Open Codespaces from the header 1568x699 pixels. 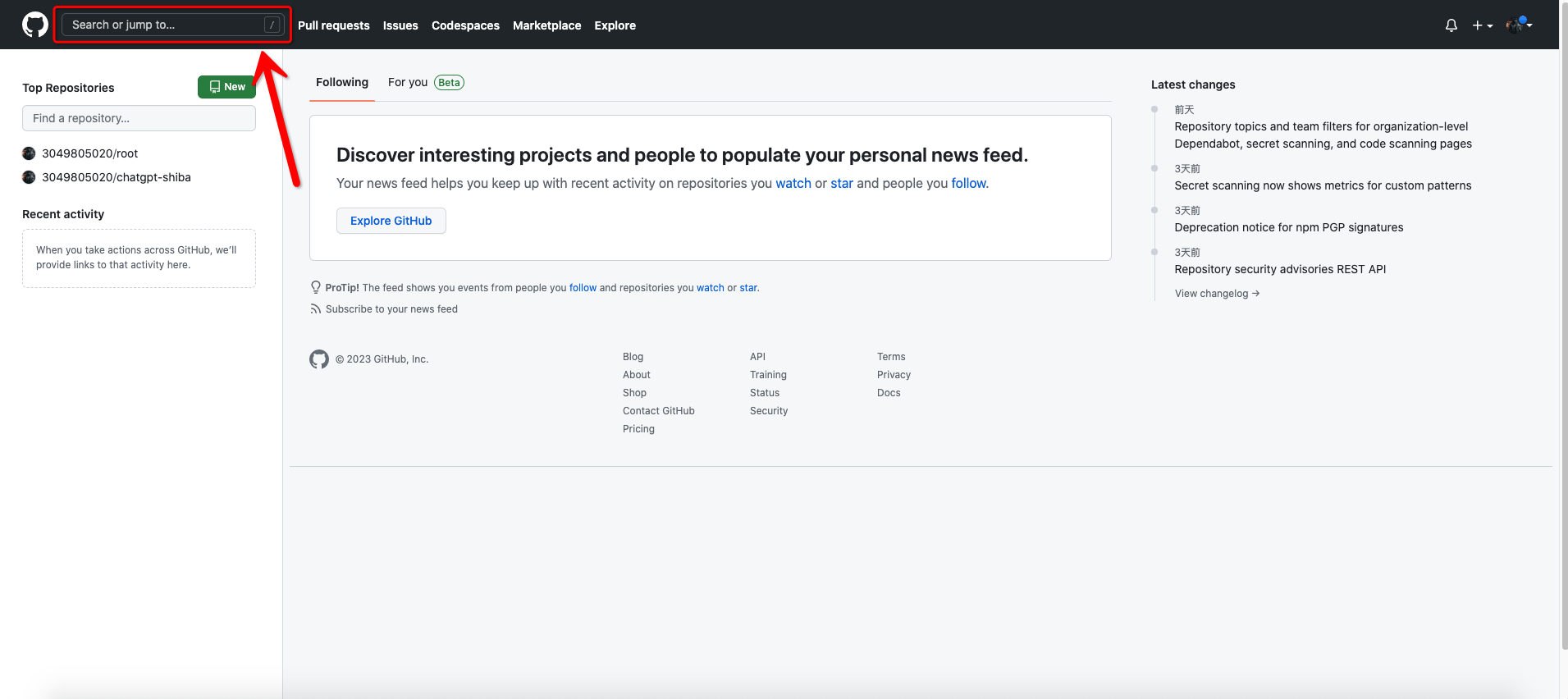pyautogui.click(x=465, y=25)
